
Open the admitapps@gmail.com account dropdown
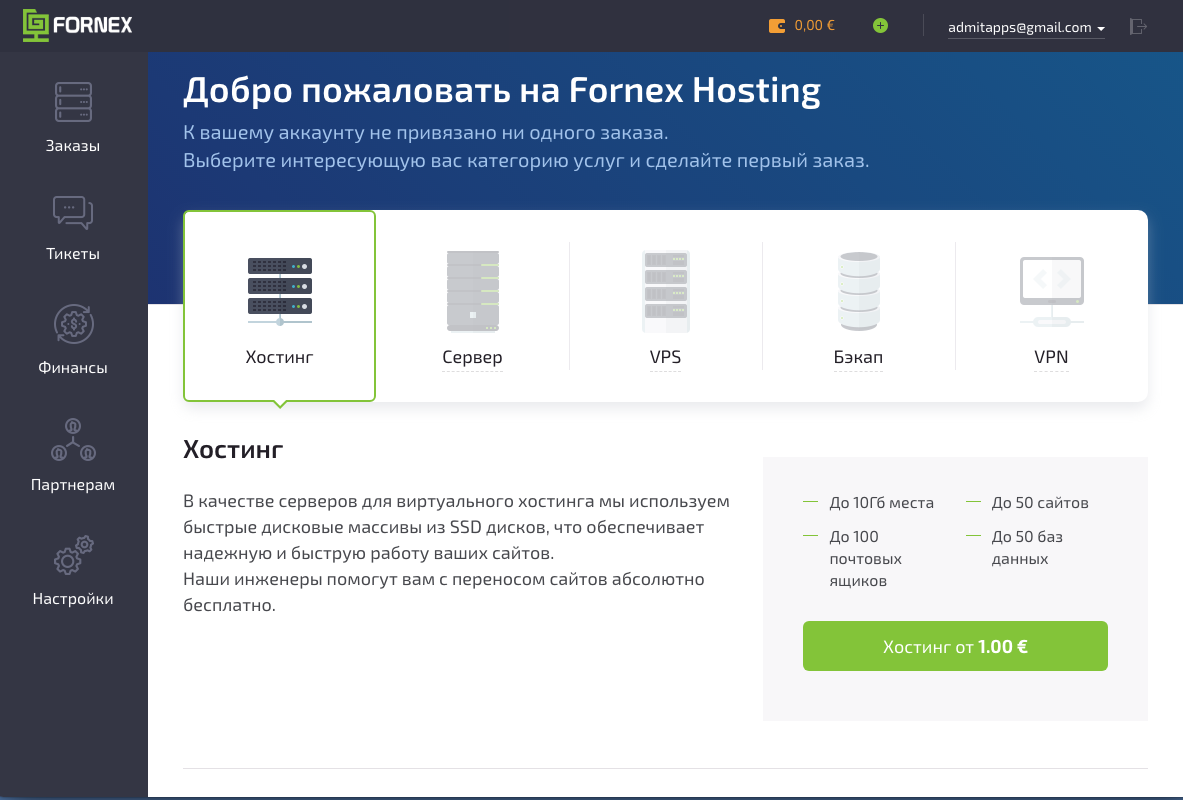click(x=1026, y=27)
